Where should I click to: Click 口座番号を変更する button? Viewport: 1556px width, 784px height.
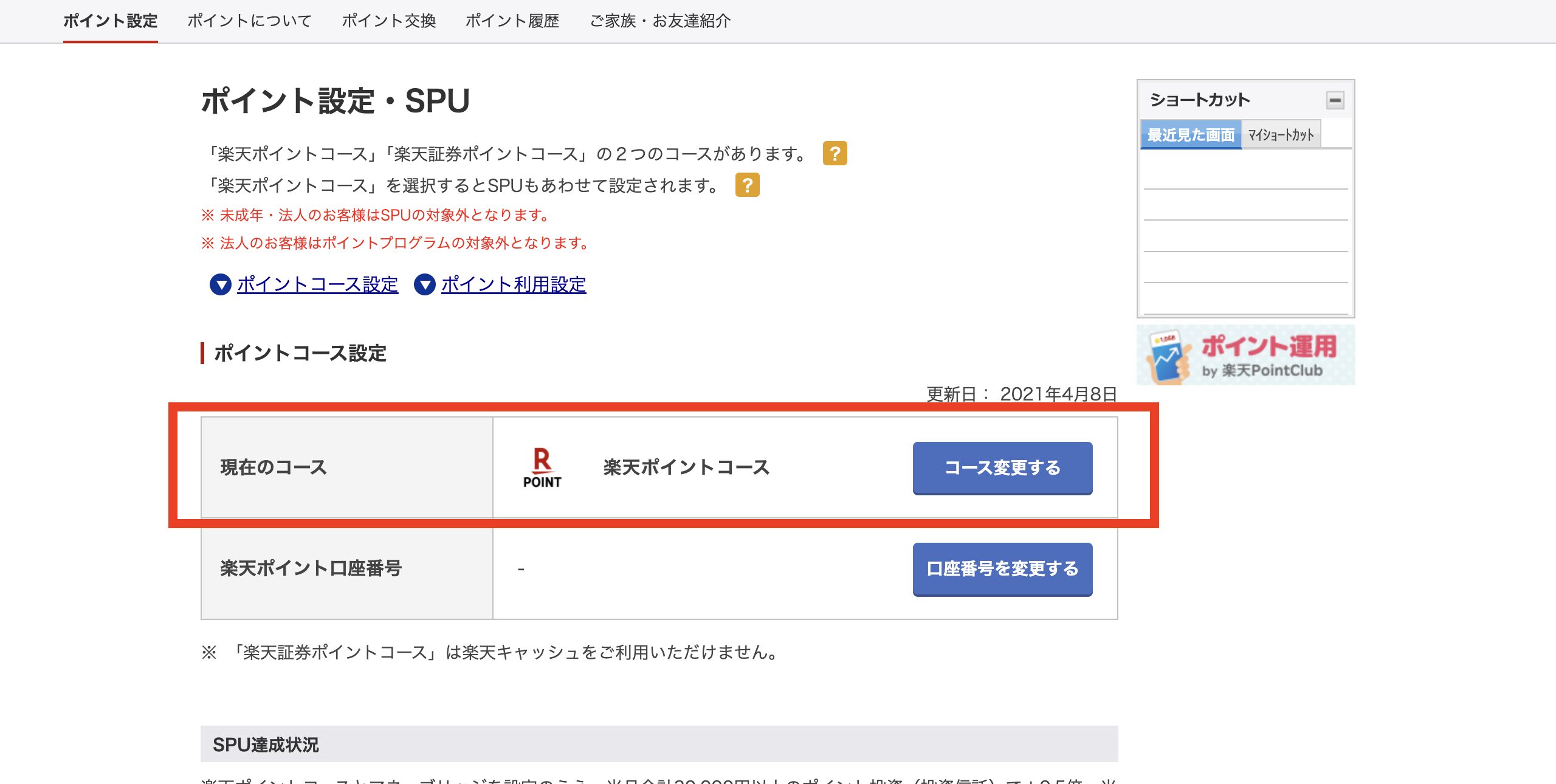1002,569
